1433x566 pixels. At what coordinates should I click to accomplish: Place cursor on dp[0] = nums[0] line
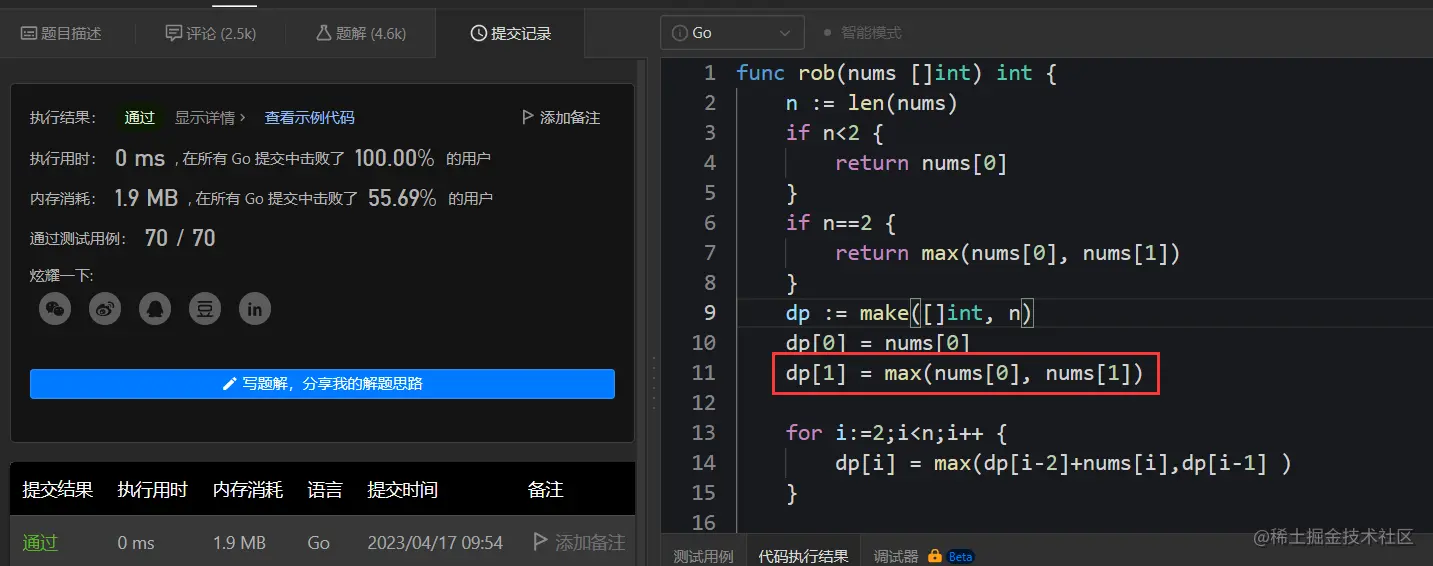point(878,343)
